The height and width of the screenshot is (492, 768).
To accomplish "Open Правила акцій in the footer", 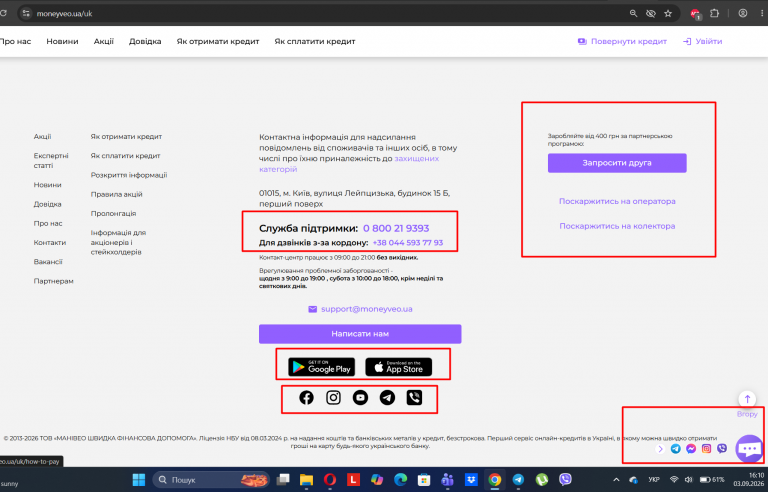I will click(117, 194).
